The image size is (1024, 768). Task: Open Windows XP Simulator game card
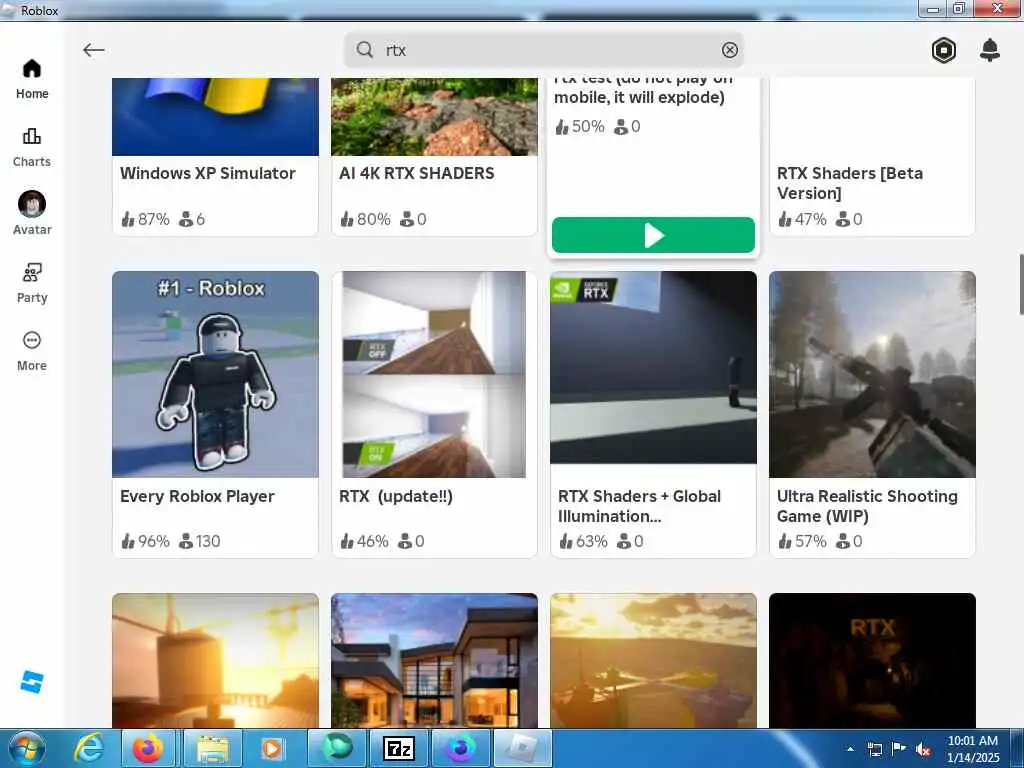[216, 157]
